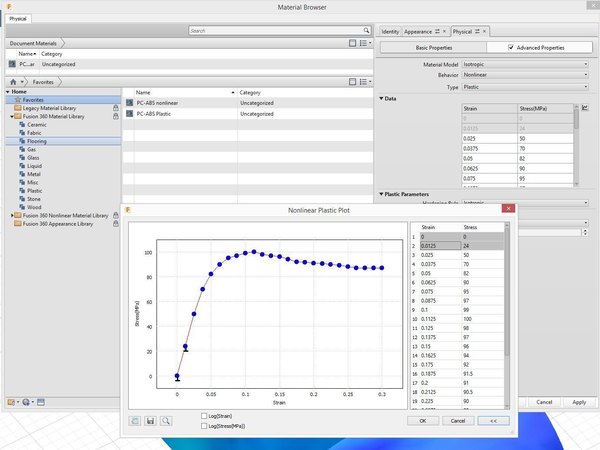Open the Material Model dropdown

[525, 64]
